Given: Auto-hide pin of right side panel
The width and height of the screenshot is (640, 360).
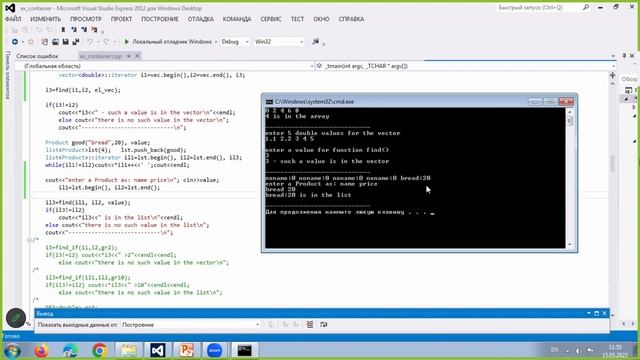Looking at the screenshot, I should point(624,56).
